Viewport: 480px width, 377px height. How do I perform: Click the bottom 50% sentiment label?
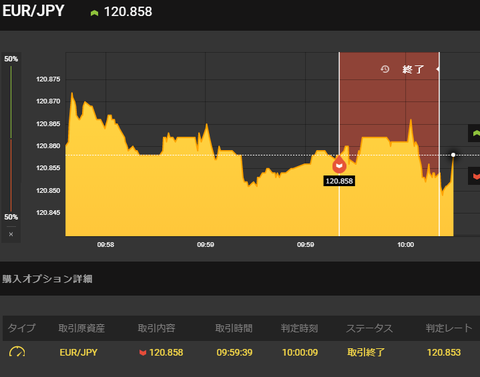point(11,217)
